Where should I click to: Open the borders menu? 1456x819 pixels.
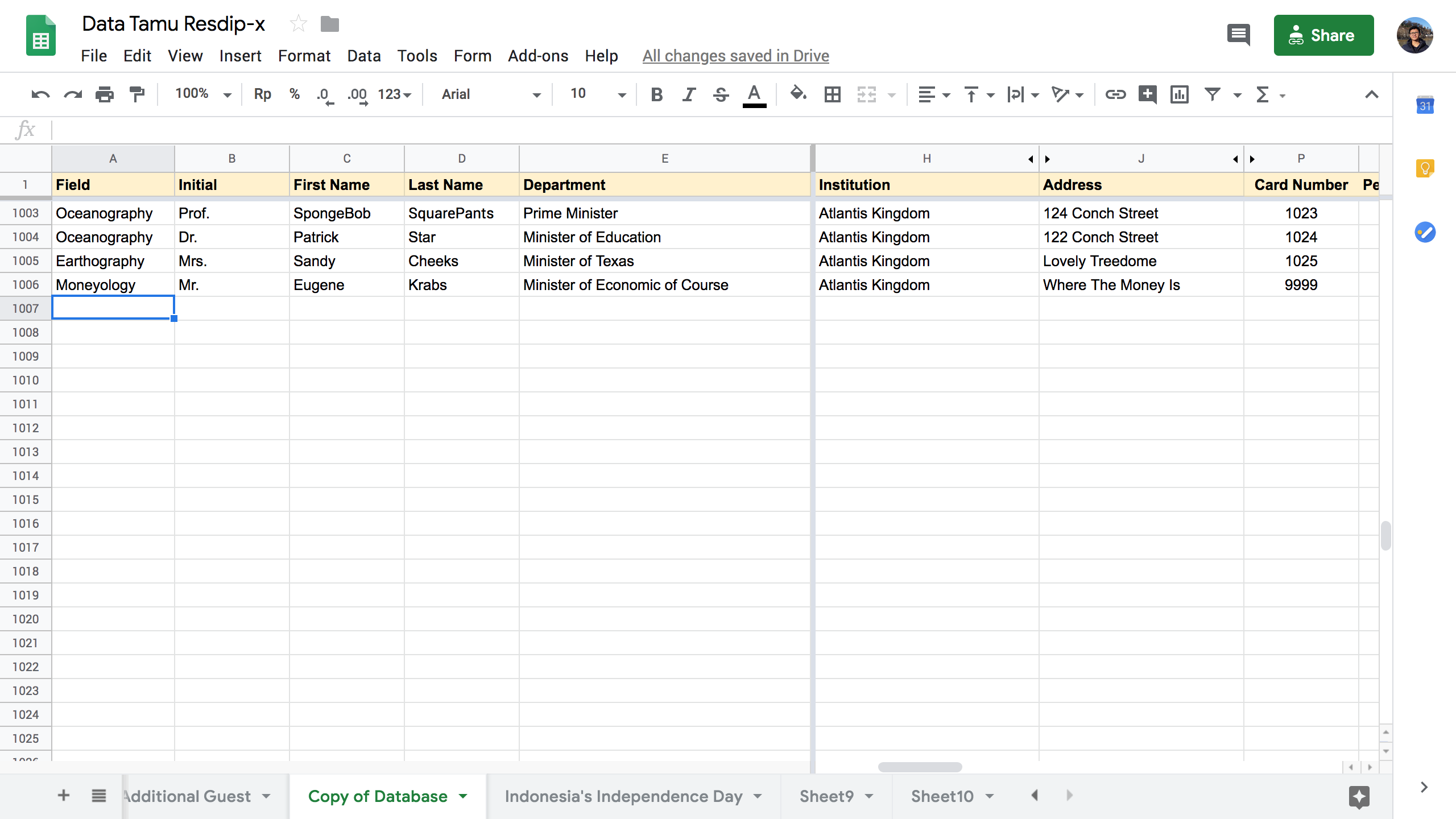[833, 94]
